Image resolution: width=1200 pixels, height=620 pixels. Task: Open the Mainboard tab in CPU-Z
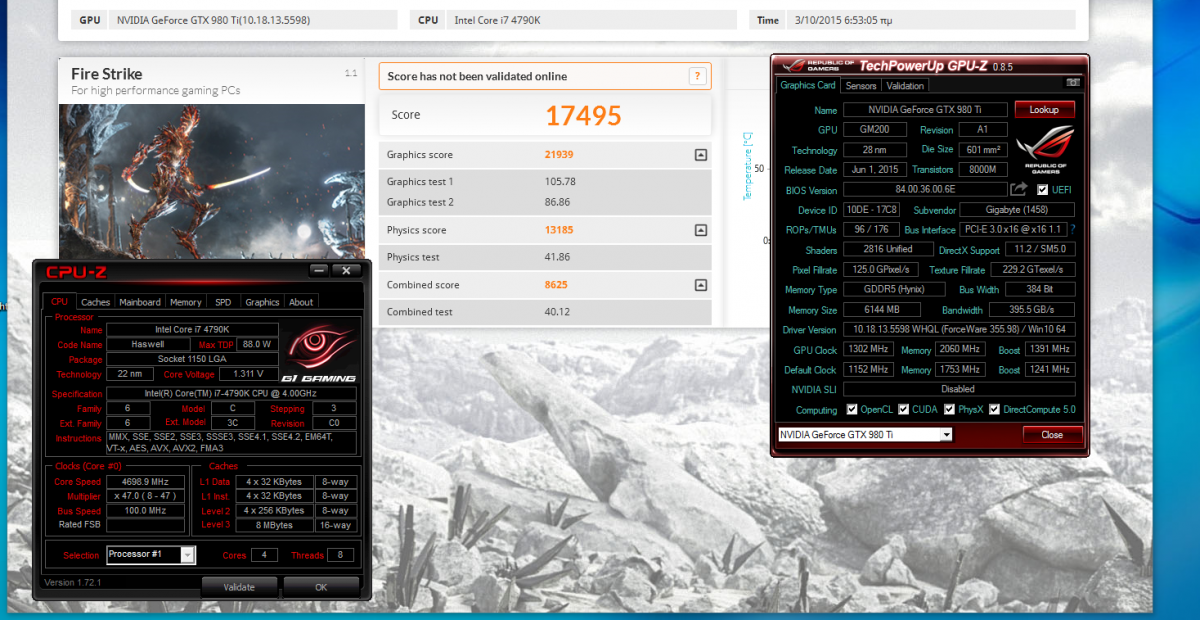pos(140,302)
